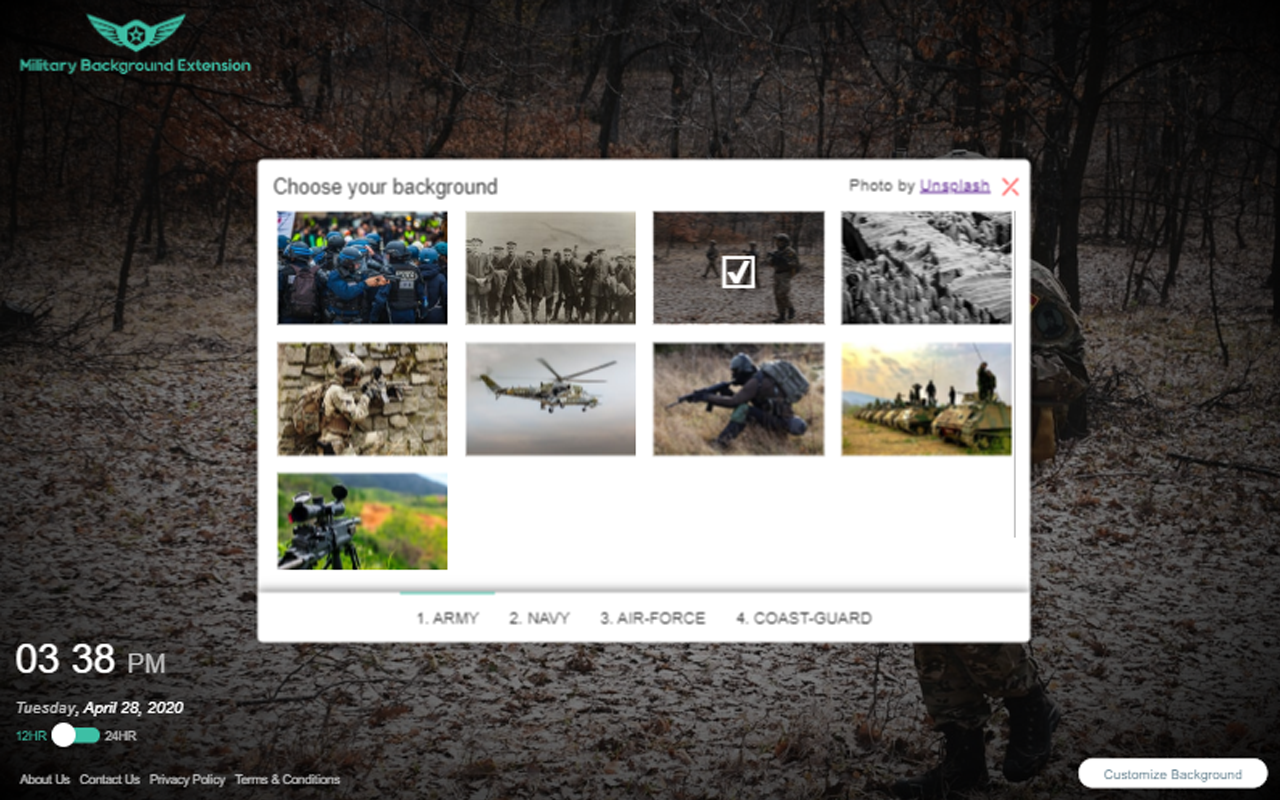Pick the sniper rifle scope background

click(x=361, y=522)
